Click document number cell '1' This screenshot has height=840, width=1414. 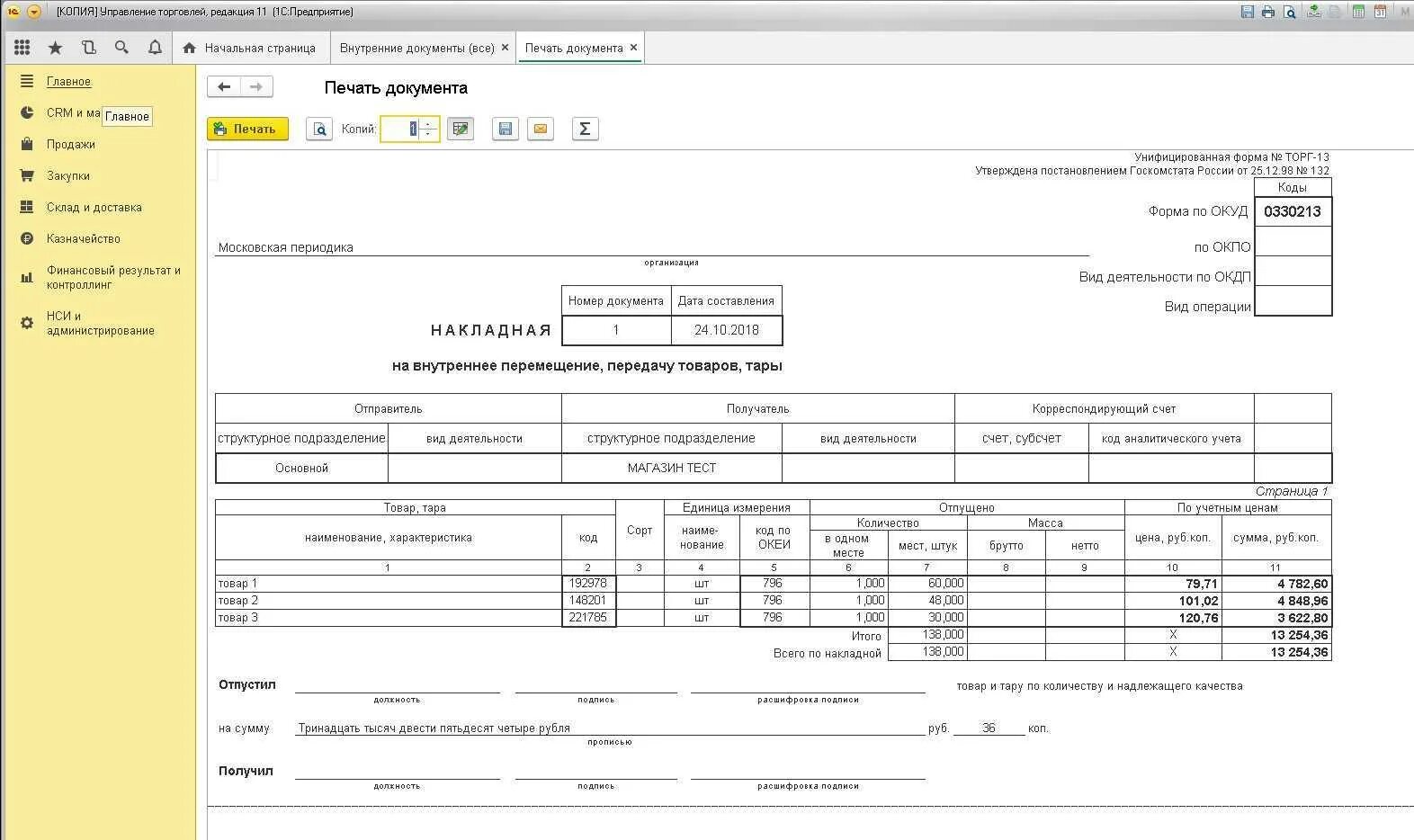pyautogui.click(x=616, y=330)
